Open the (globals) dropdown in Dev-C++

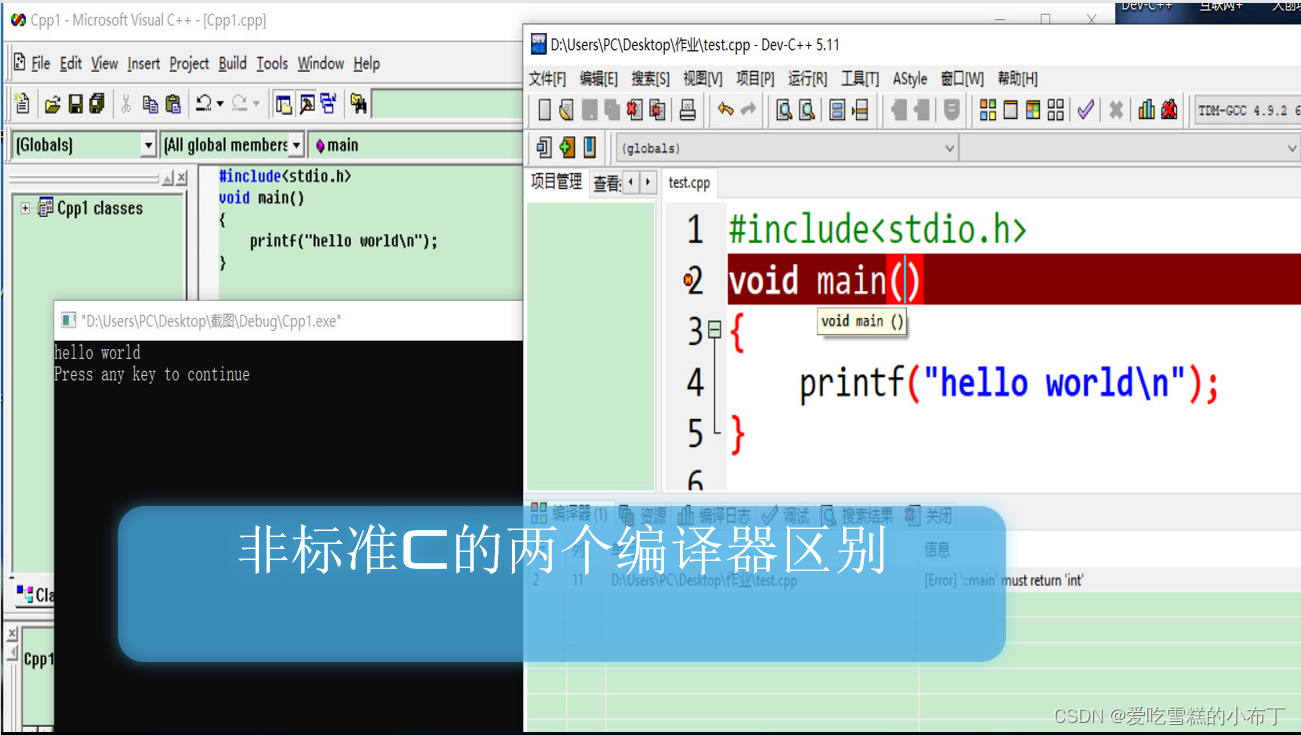787,148
